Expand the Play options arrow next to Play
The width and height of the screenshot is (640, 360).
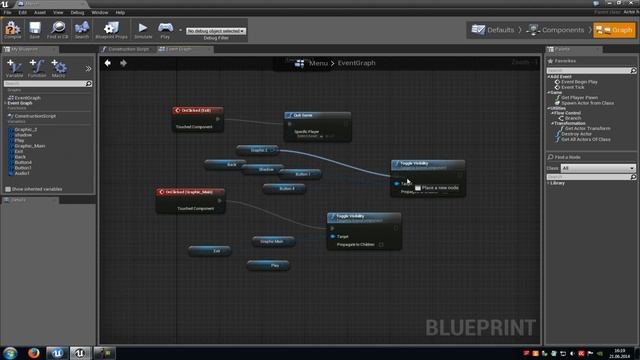[x=180, y=30]
